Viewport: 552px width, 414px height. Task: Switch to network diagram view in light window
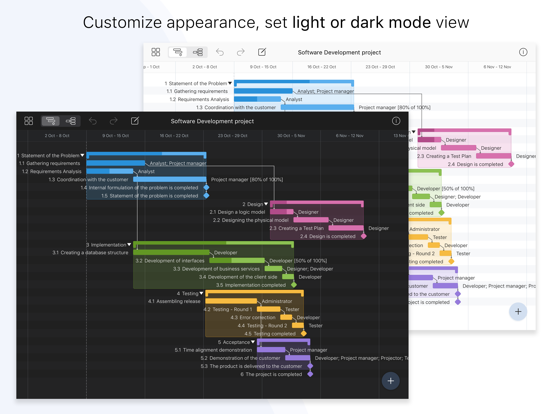click(198, 52)
